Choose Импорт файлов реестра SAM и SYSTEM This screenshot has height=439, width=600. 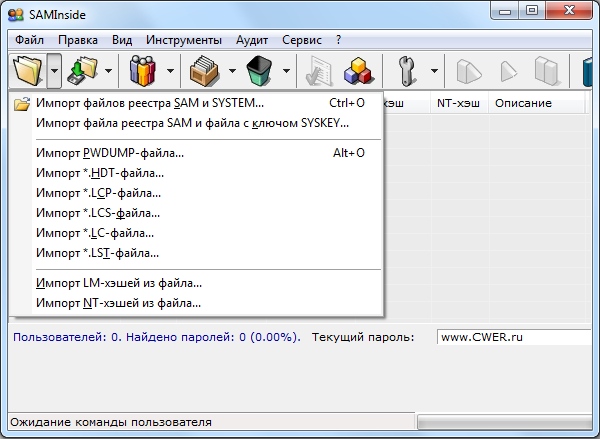tap(150, 103)
